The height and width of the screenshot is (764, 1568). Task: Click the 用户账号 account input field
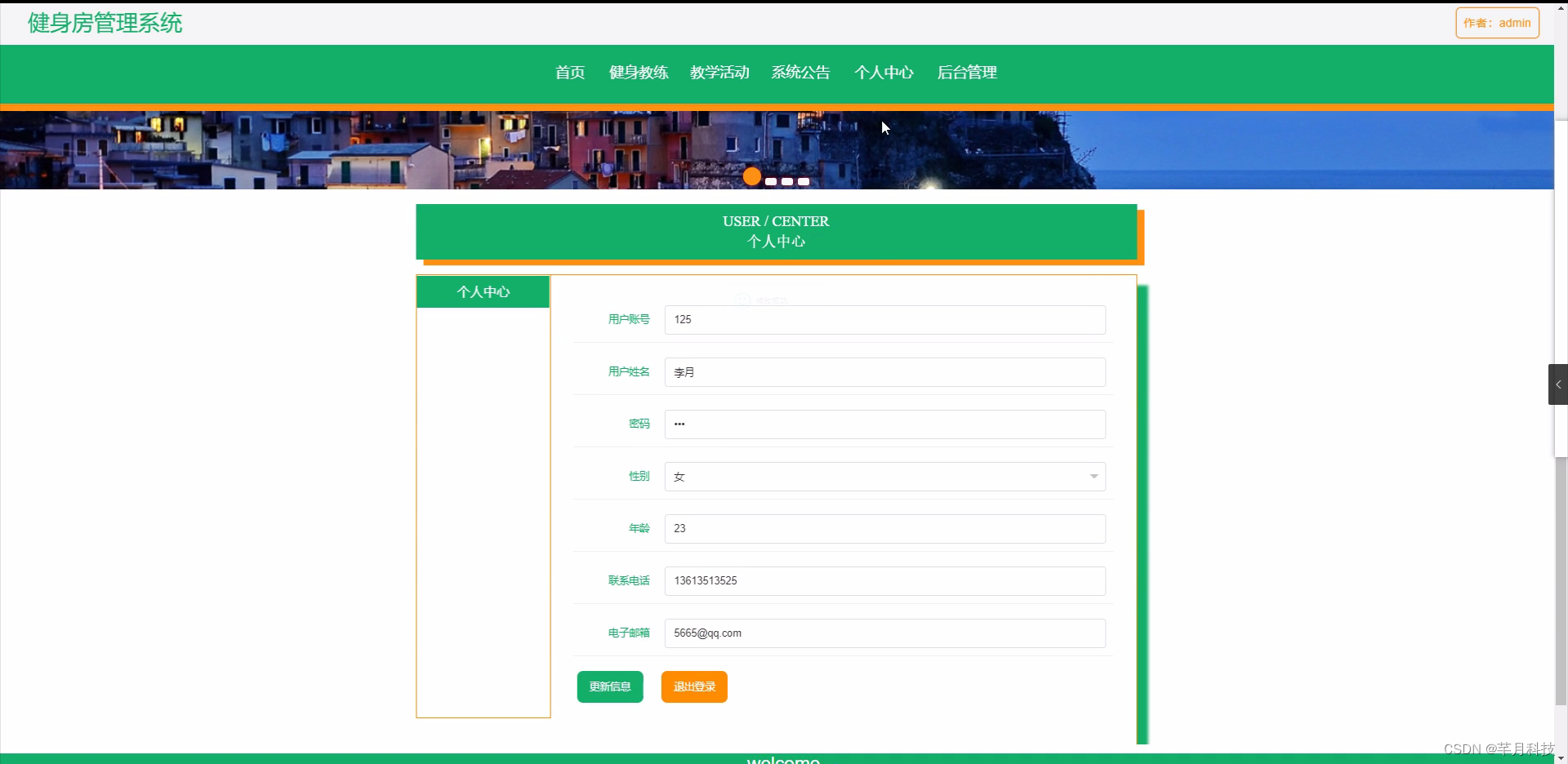click(884, 319)
